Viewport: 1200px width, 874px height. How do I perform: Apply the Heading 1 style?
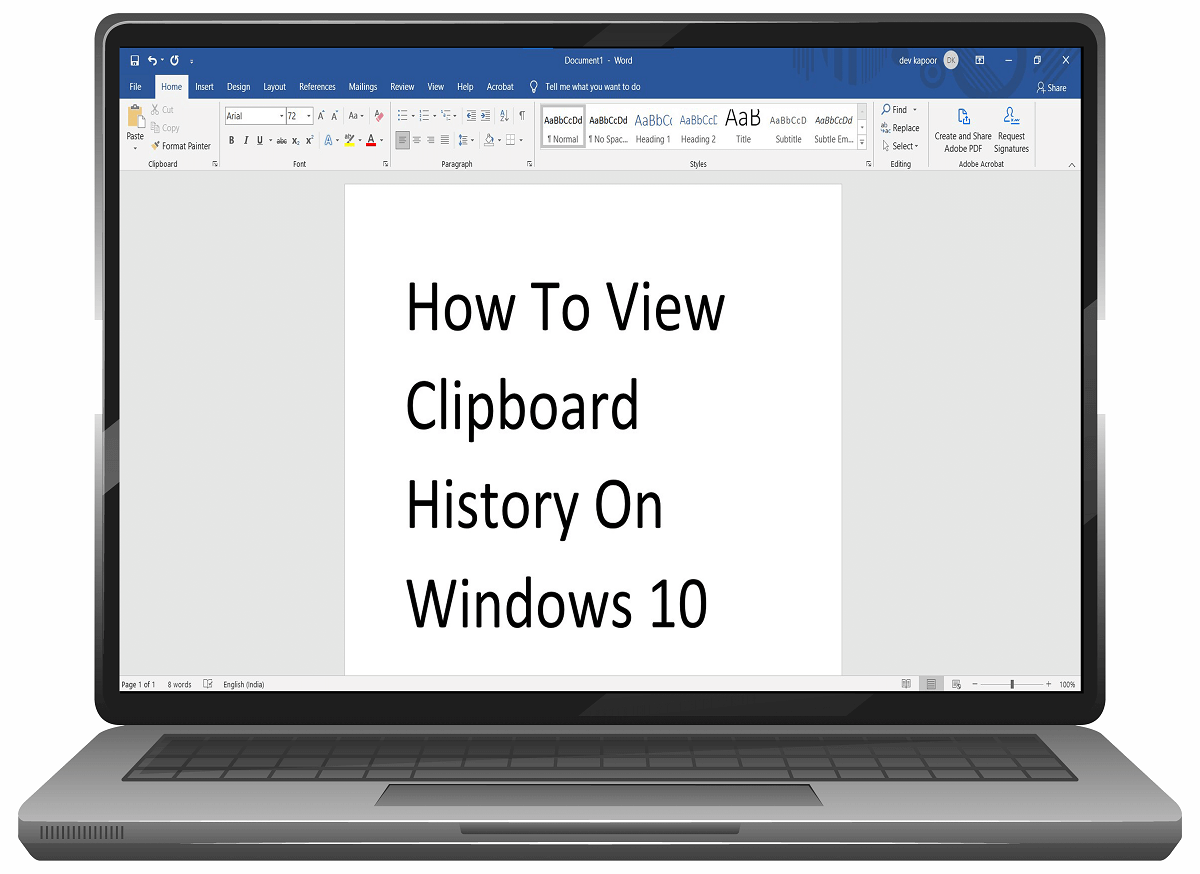click(653, 126)
